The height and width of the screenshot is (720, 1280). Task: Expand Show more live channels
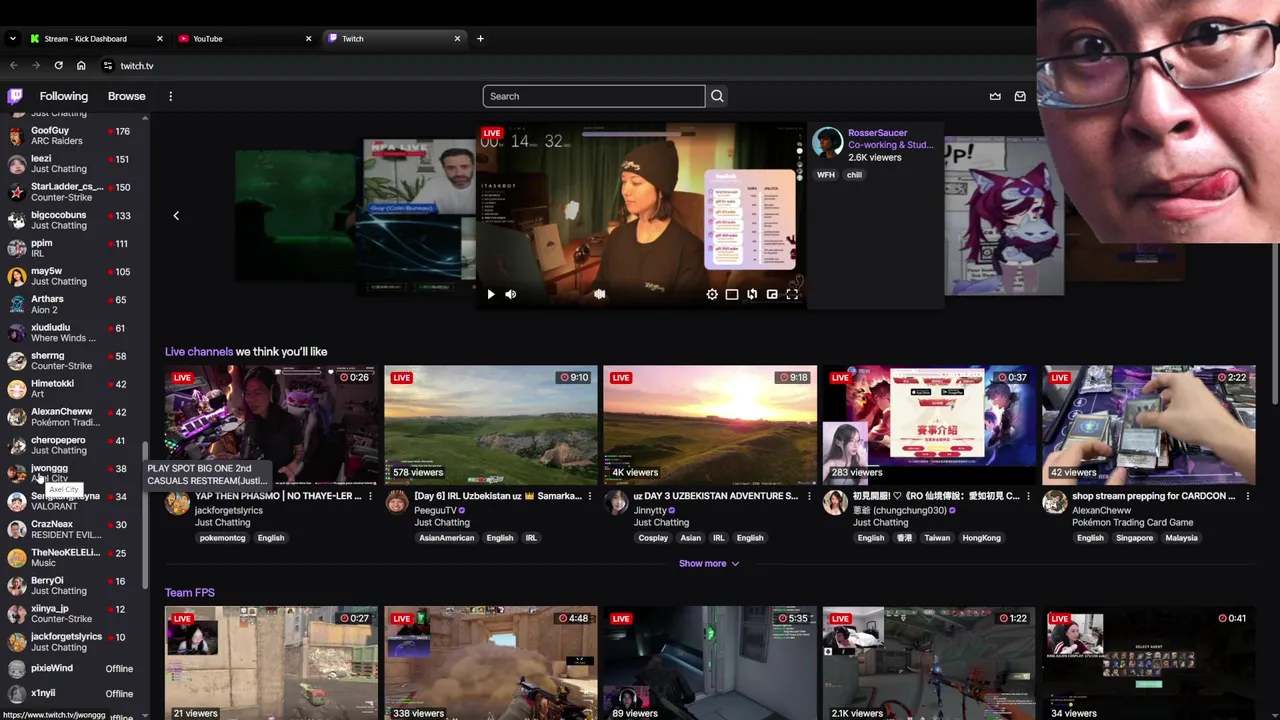click(x=709, y=563)
